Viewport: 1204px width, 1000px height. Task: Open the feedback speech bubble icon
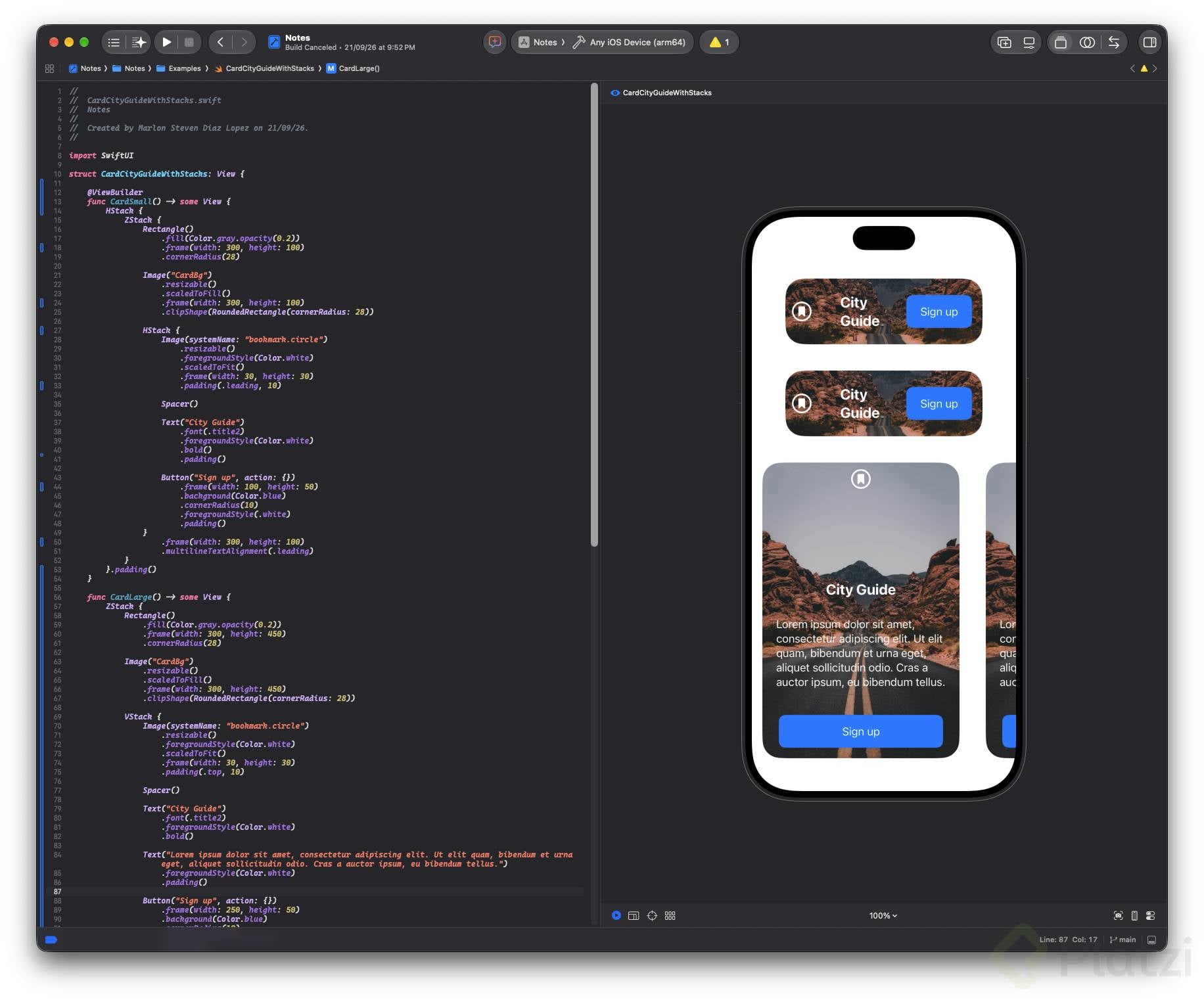tap(495, 42)
